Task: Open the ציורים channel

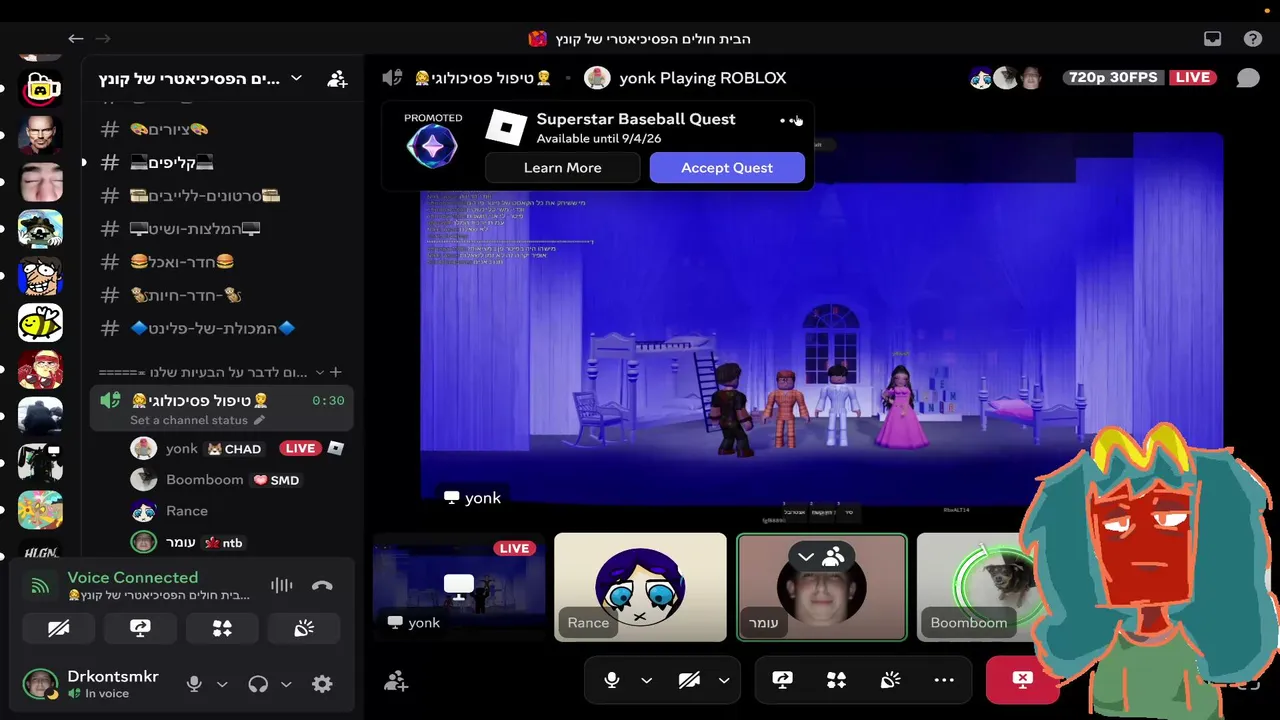Action: [220, 129]
